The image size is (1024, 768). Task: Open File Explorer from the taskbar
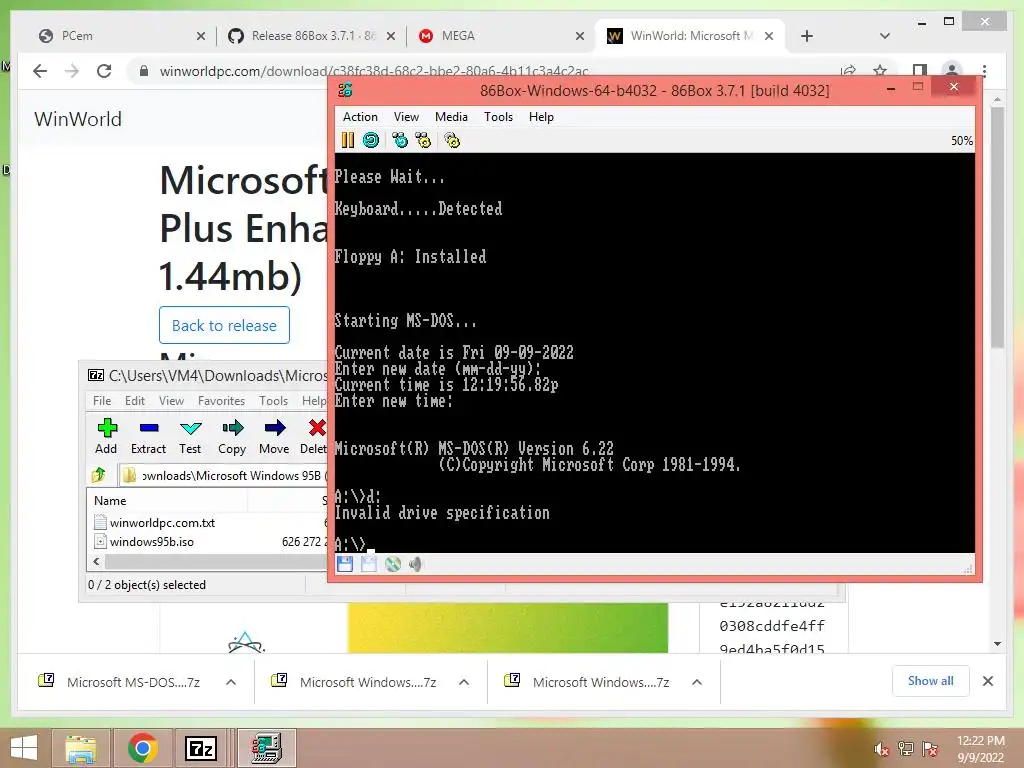pos(80,748)
